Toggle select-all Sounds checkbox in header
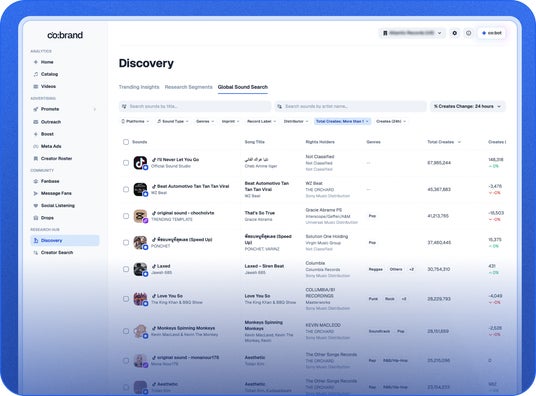This screenshot has width=536, height=396. tap(126, 142)
